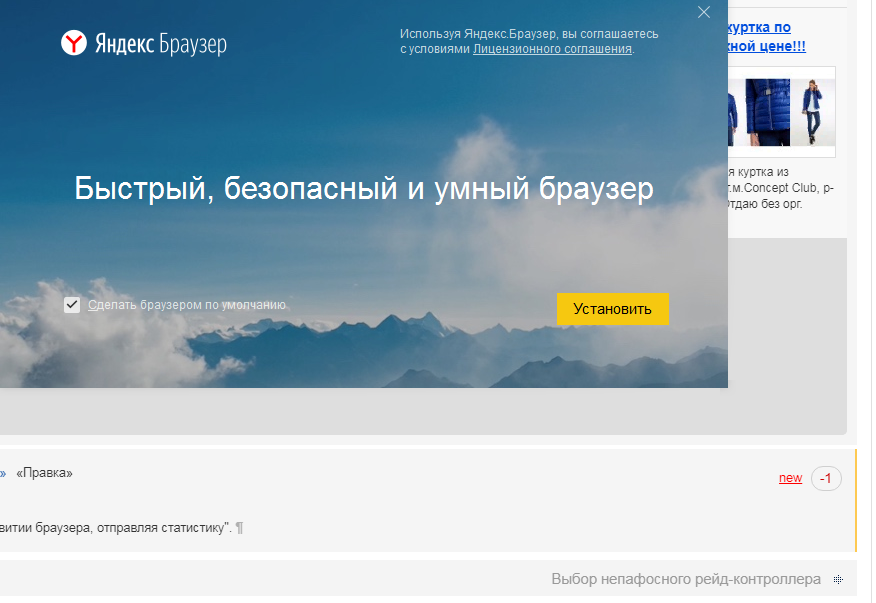The height and width of the screenshot is (603, 876).
Task: Click the "Яндекс Браузер" wordmark
Action: point(161,44)
